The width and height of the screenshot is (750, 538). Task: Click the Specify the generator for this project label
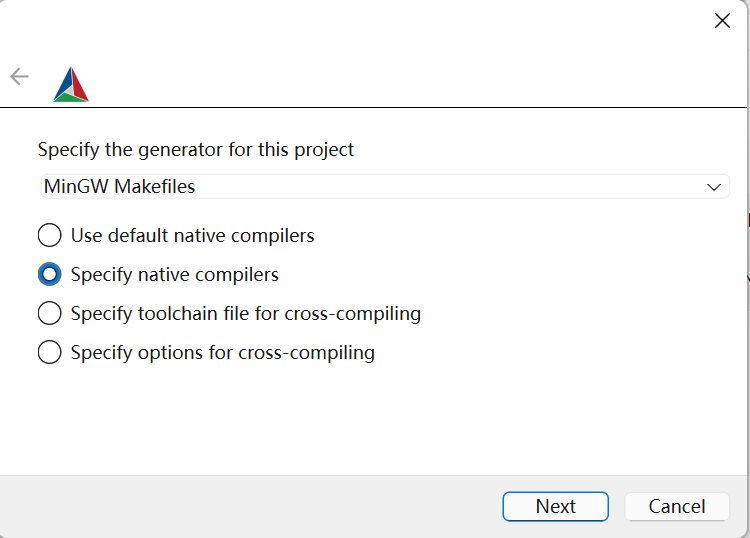[x=196, y=150]
